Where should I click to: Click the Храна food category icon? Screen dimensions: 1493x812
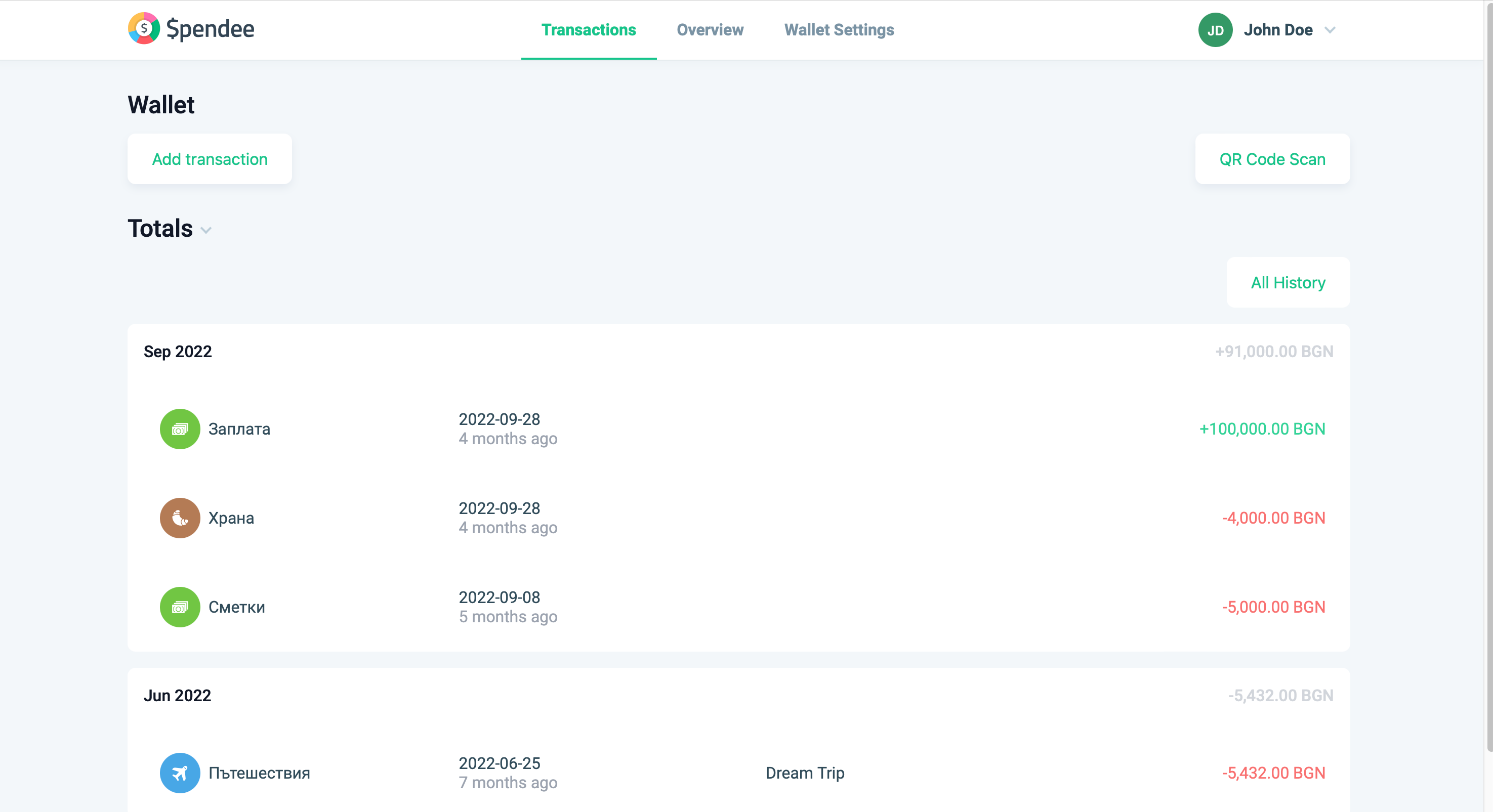(x=180, y=518)
